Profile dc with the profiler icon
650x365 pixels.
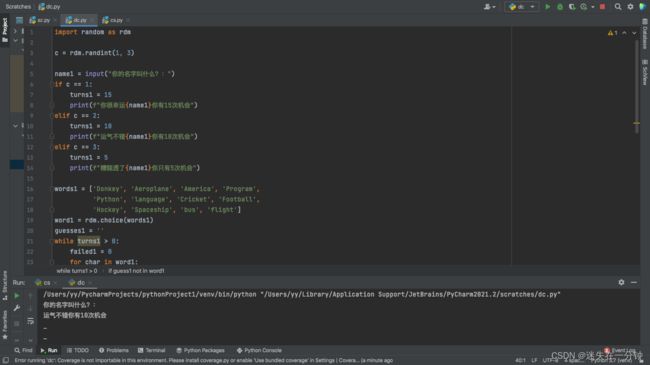pos(584,7)
